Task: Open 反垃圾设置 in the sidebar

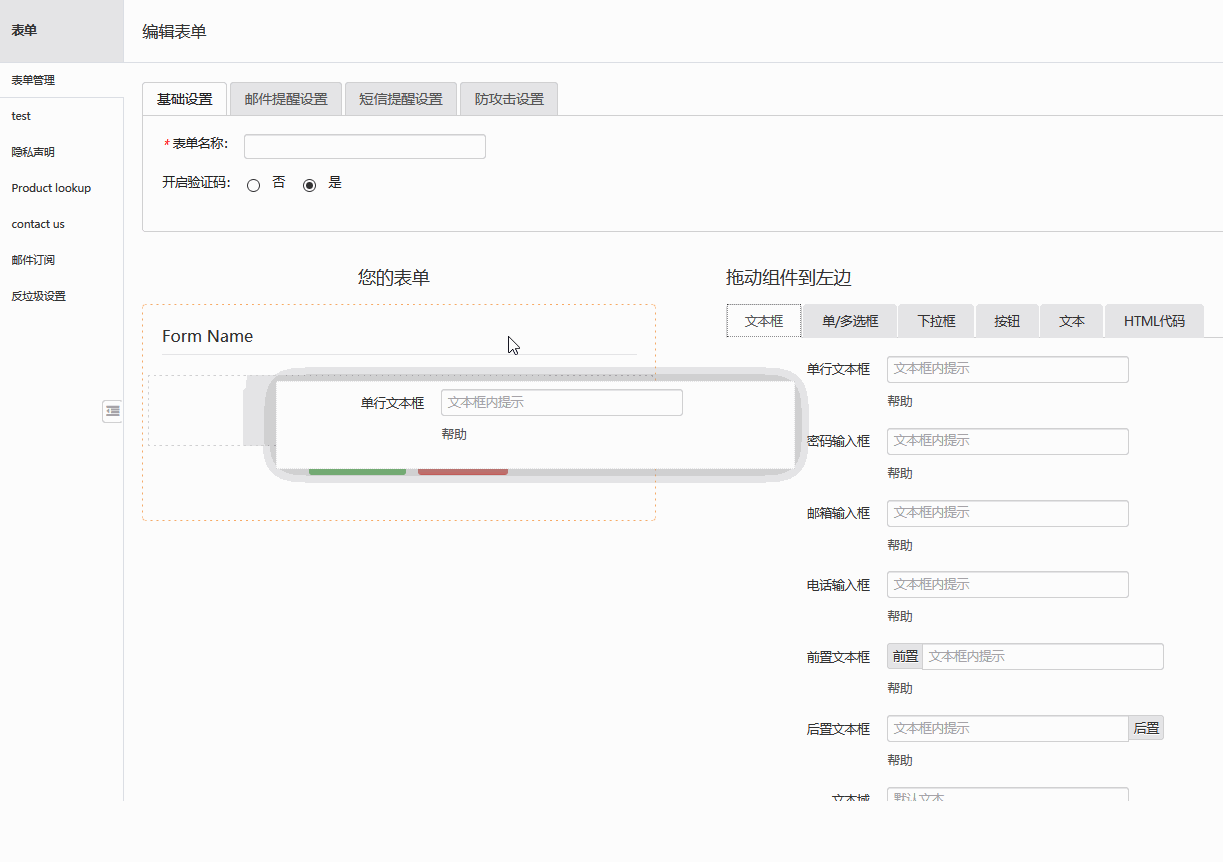Action: [x=38, y=296]
